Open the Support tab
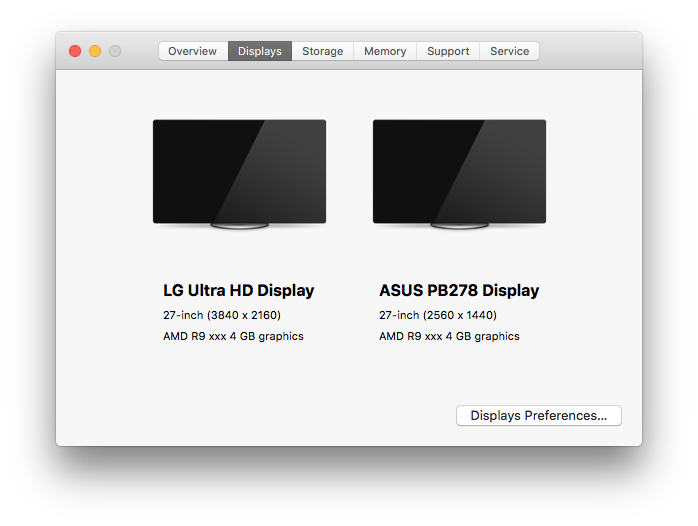This screenshot has width=698, height=526. pos(448,51)
